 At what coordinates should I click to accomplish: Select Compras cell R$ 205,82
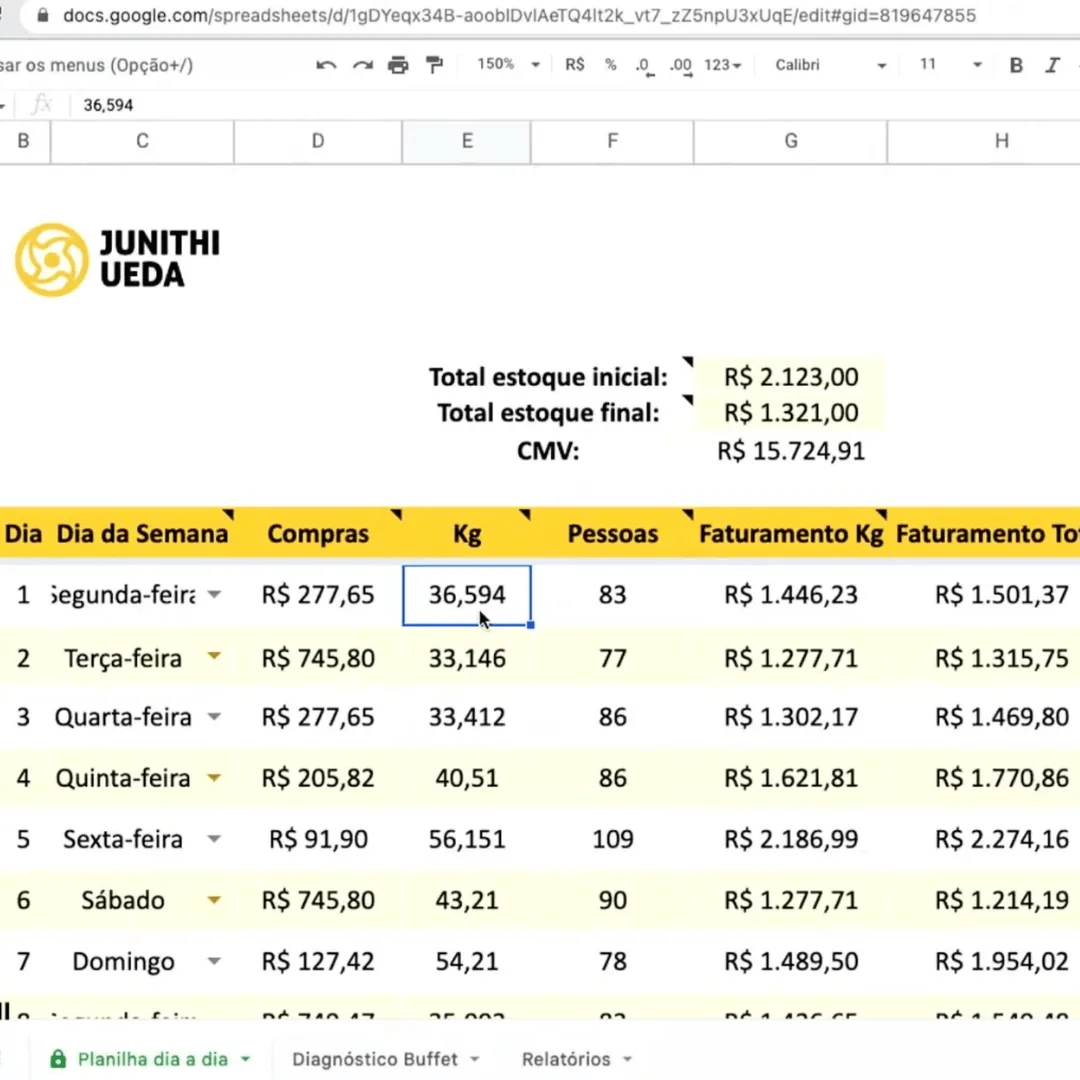[x=318, y=778]
